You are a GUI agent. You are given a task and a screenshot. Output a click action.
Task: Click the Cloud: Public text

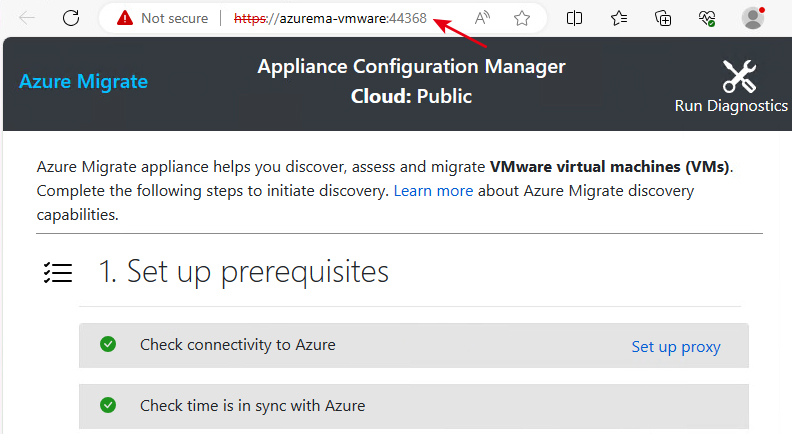pyautogui.click(x=411, y=96)
